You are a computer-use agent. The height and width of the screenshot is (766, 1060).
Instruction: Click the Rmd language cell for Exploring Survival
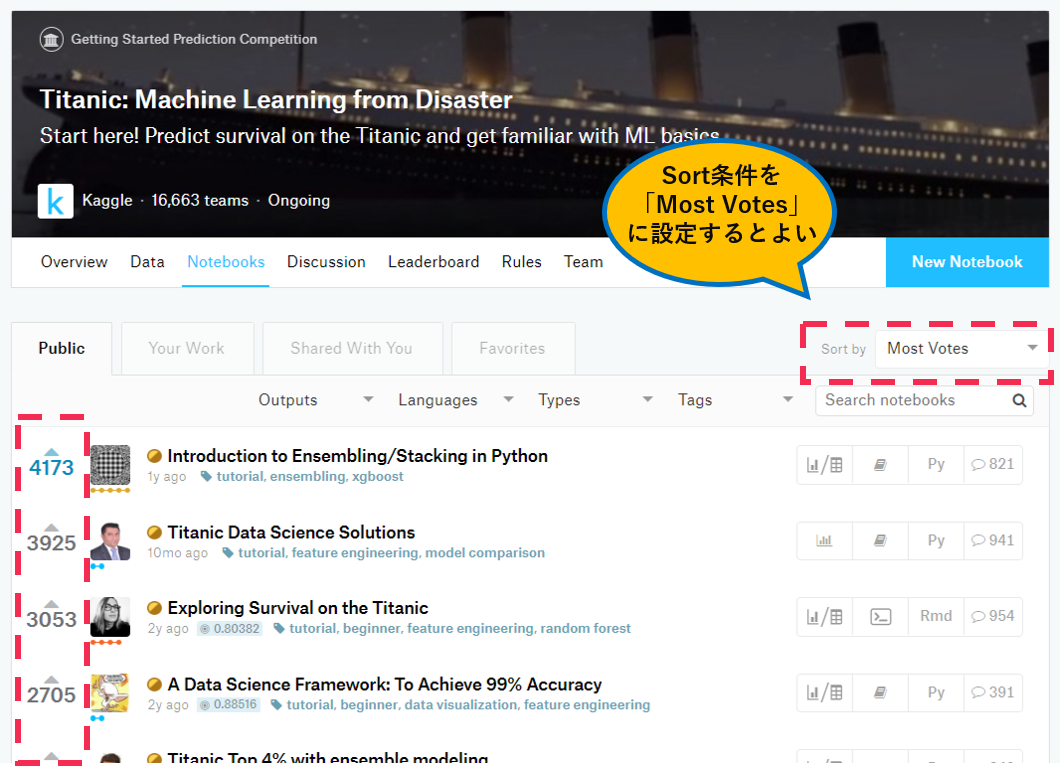tap(936, 617)
